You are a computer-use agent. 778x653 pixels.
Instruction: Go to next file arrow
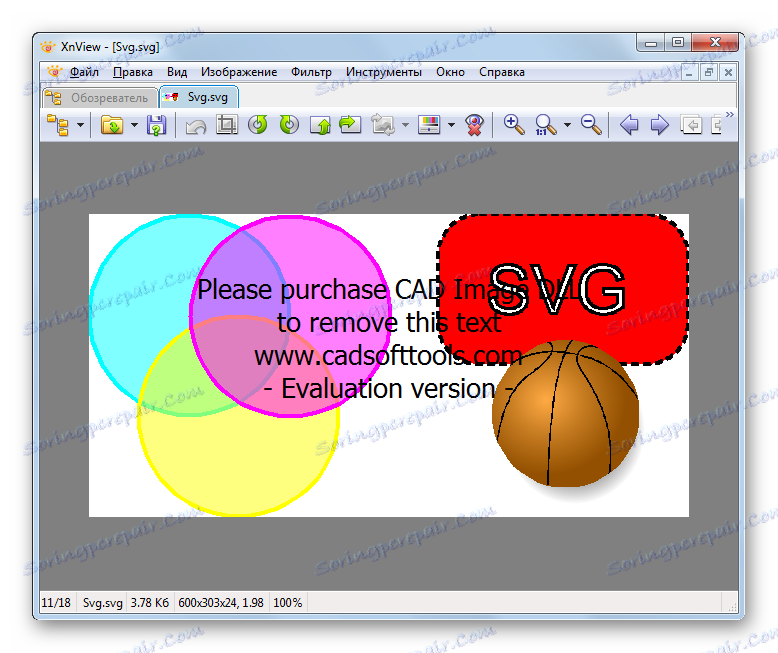pyautogui.click(x=659, y=125)
